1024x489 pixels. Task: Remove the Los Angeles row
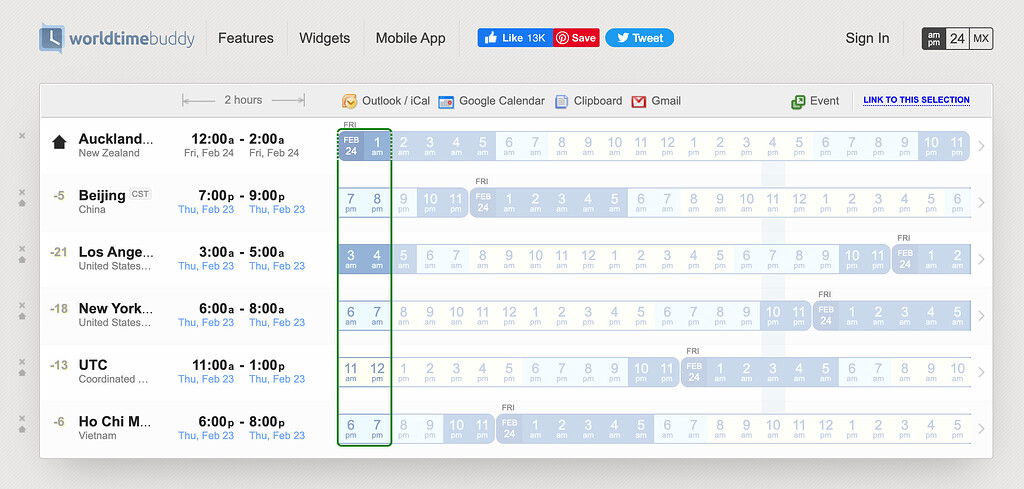22,249
